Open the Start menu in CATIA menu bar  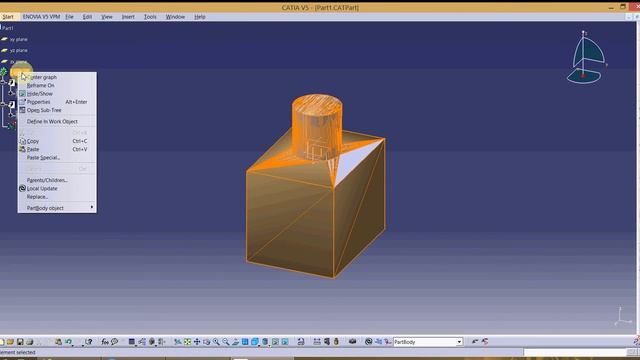point(8,17)
